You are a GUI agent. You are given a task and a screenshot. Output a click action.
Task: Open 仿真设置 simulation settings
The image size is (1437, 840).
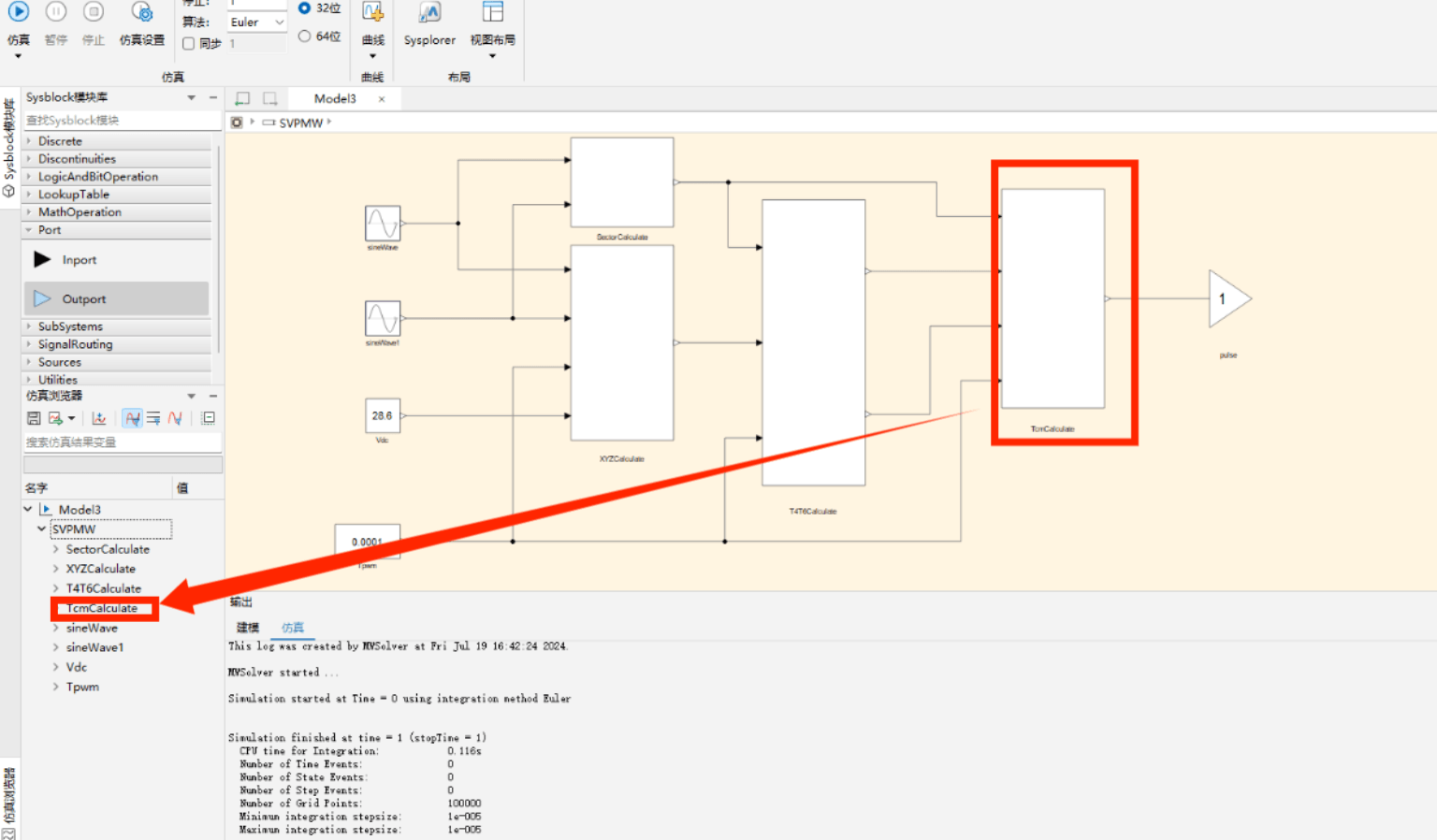click(141, 22)
